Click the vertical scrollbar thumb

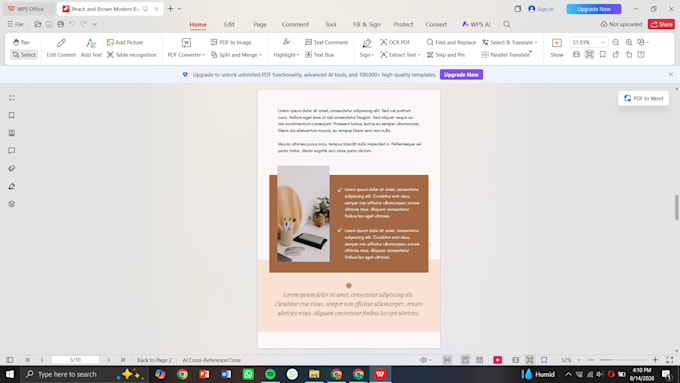click(676, 207)
